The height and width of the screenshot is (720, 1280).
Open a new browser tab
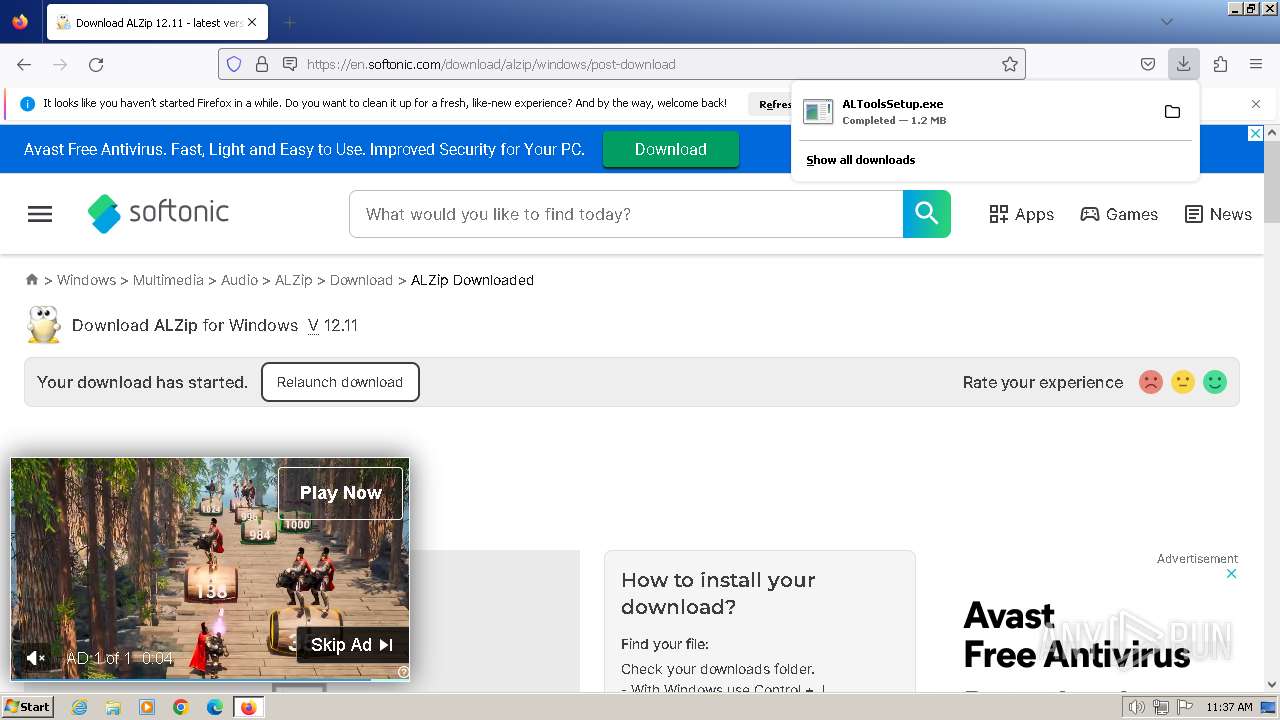[x=289, y=22]
